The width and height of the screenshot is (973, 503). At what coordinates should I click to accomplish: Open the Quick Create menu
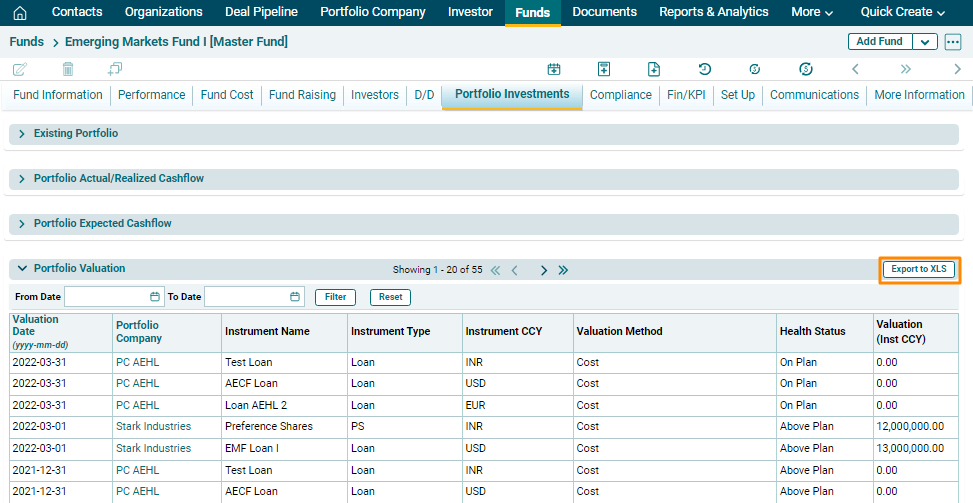902,12
